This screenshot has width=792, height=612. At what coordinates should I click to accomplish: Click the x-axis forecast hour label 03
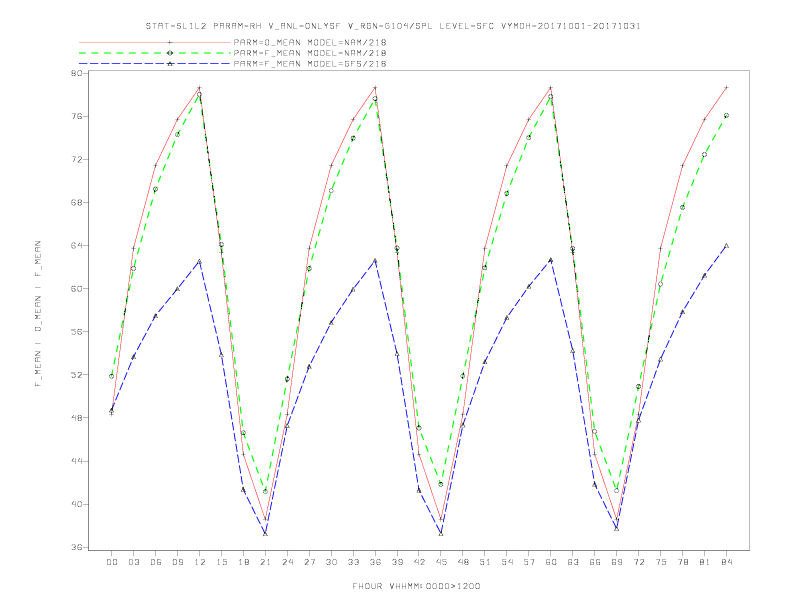pos(133,562)
